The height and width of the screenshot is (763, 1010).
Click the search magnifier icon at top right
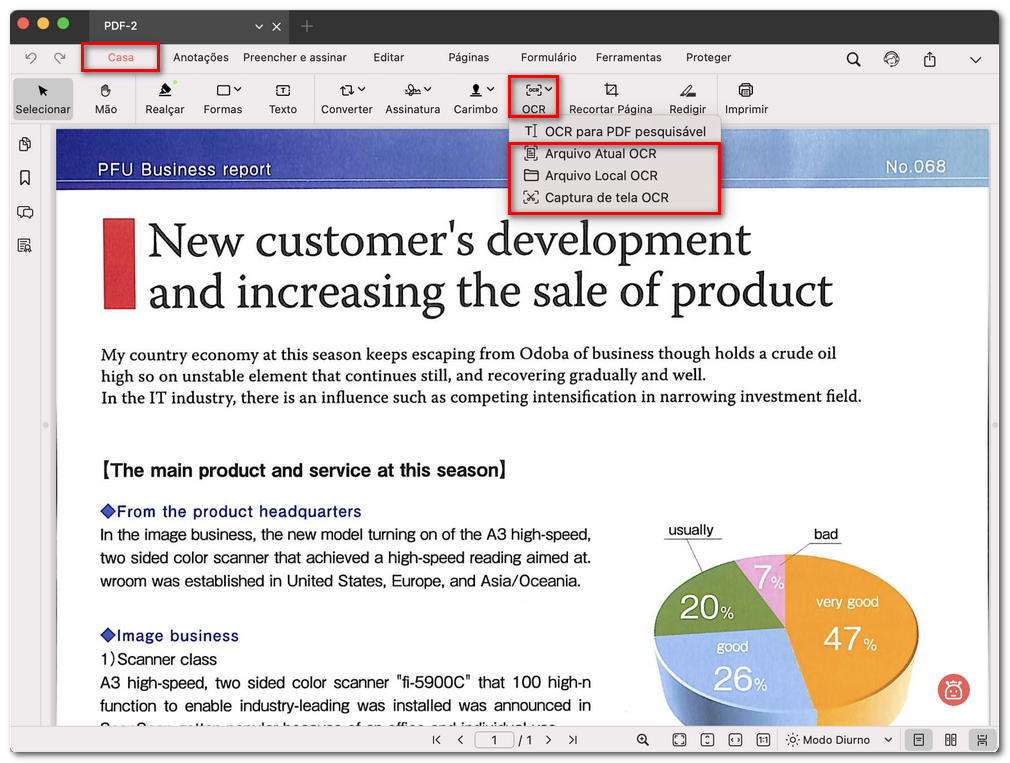tap(853, 59)
